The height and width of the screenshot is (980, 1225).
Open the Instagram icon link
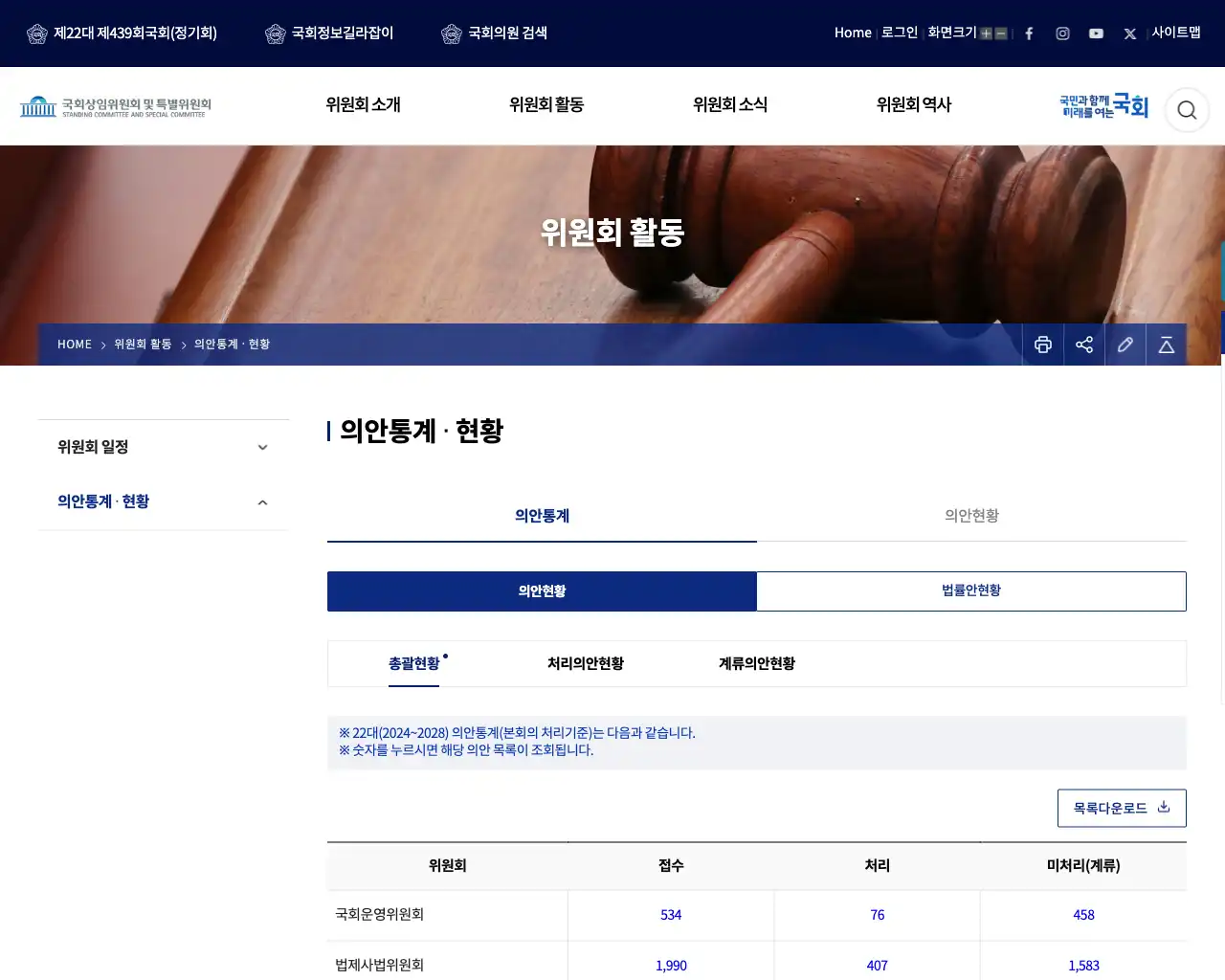pyautogui.click(x=1062, y=33)
